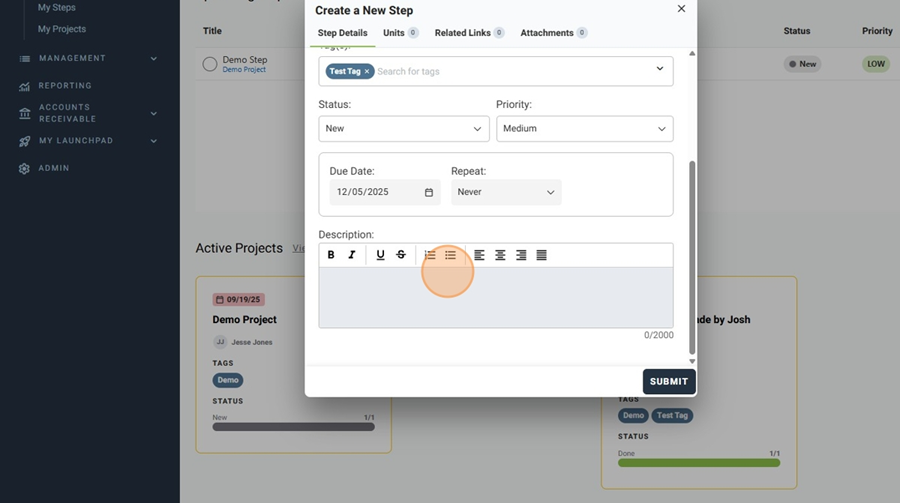
Task: Click the Status column header
Action: (797, 31)
